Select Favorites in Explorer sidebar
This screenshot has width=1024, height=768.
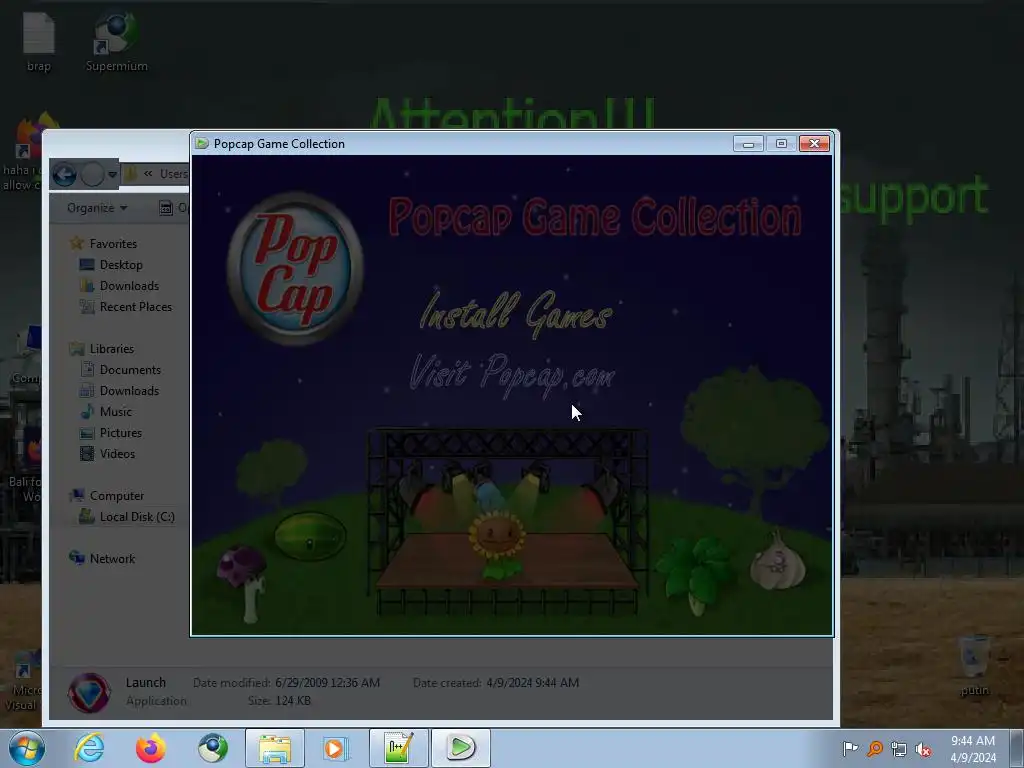(x=103, y=244)
